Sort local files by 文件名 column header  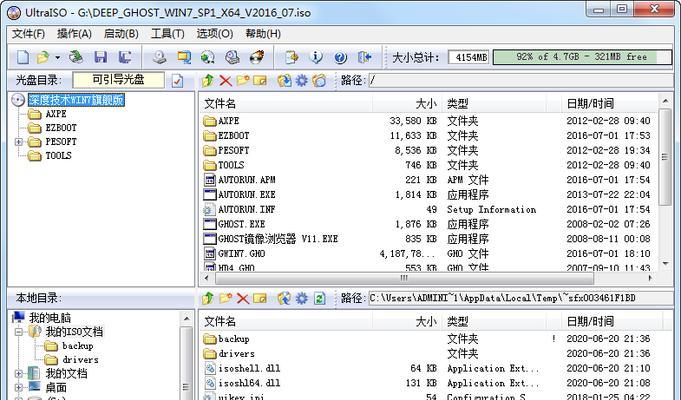[287, 321]
